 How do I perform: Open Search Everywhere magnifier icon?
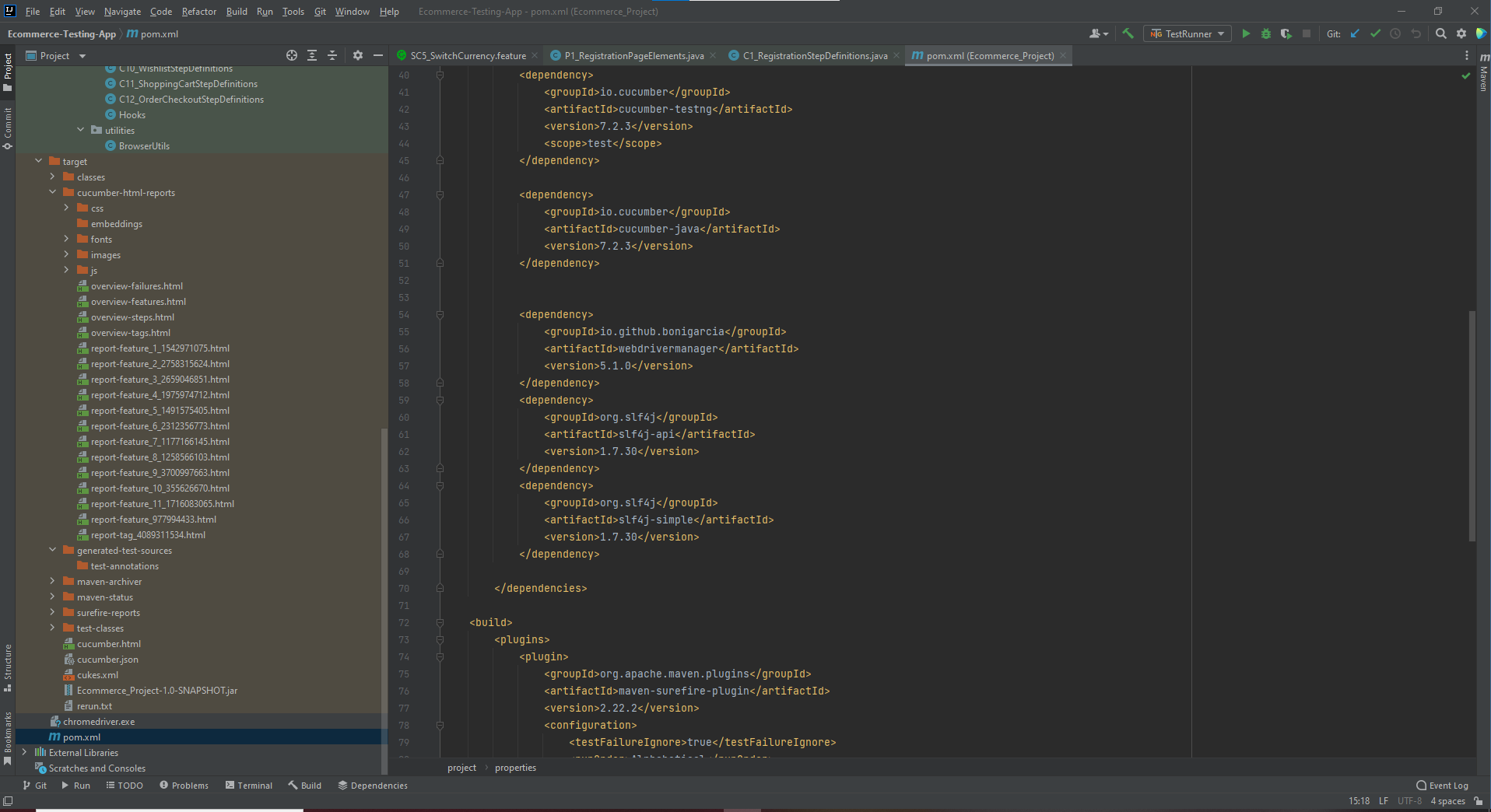[1441, 33]
